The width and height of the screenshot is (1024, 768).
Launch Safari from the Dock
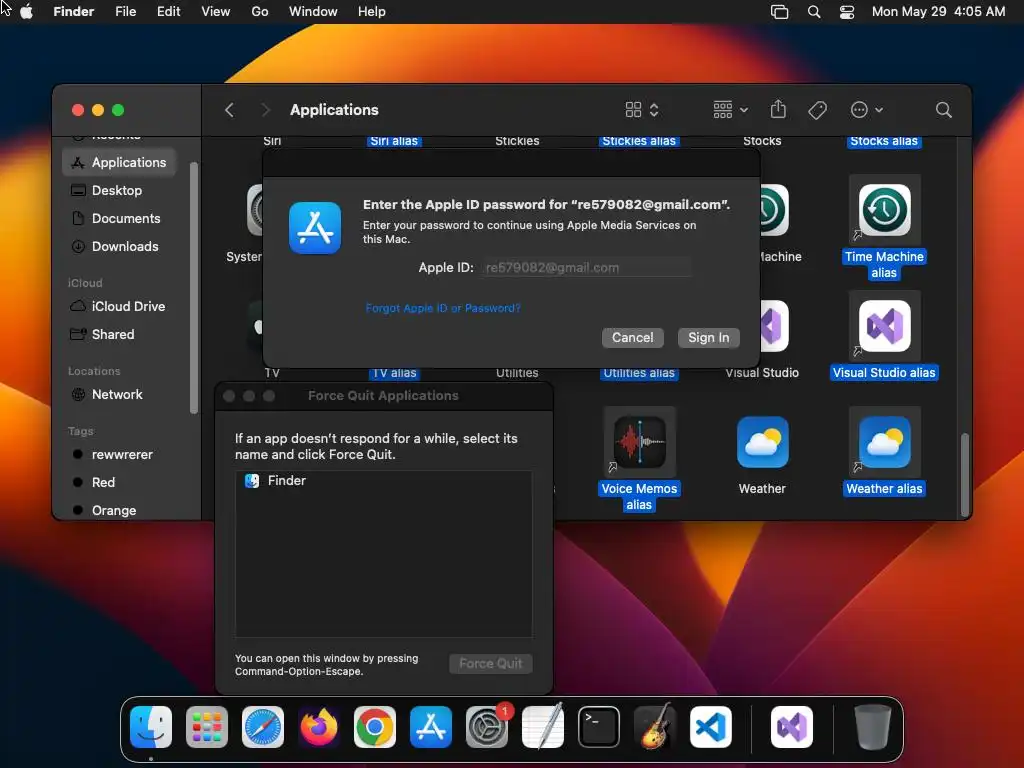point(263,727)
